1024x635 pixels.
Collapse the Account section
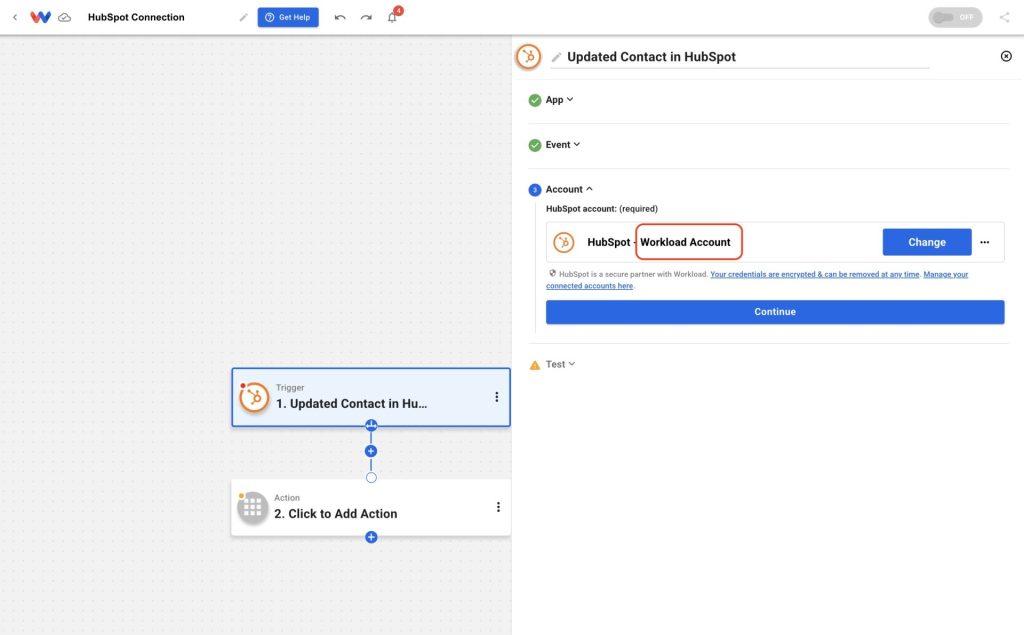pos(569,189)
